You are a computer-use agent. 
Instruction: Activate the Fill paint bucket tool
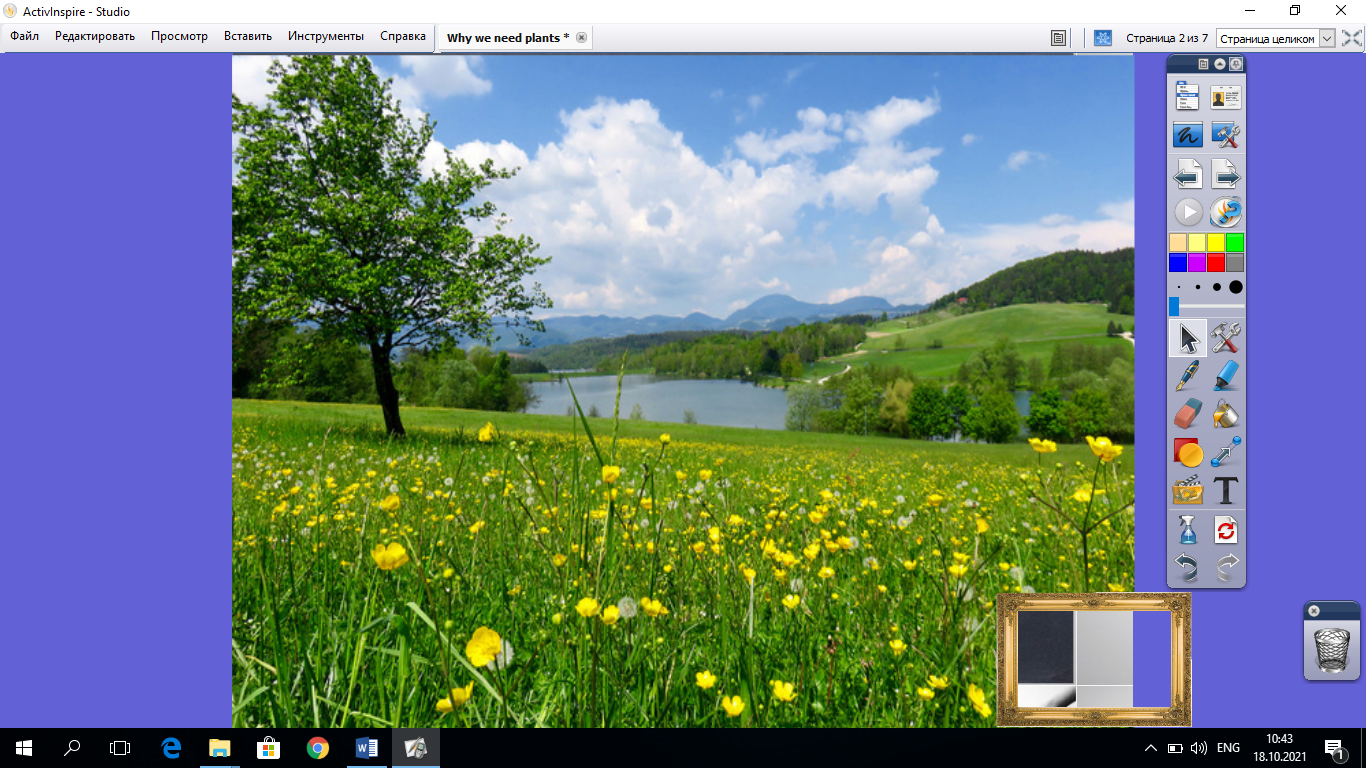(1226, 413)
